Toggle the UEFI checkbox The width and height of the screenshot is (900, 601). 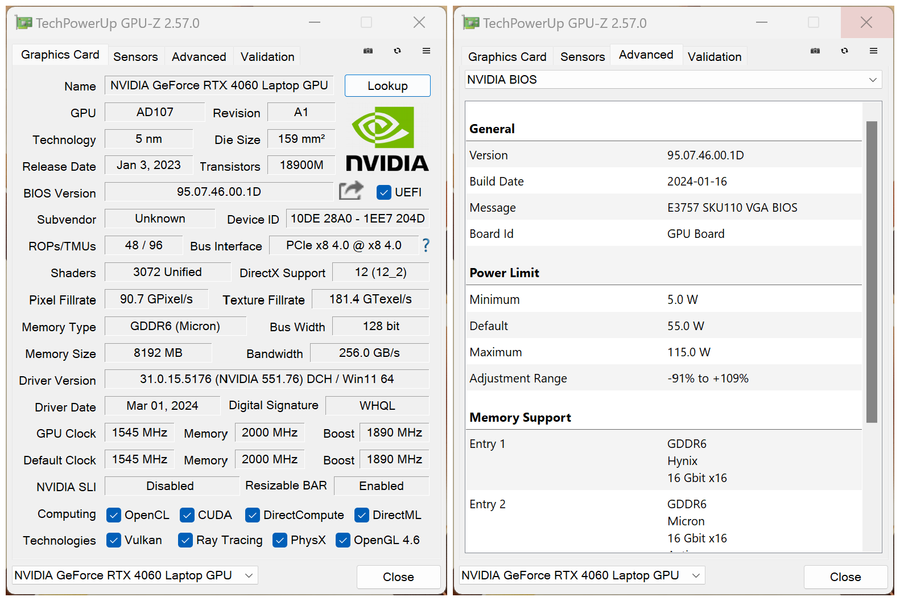[384, 192]
